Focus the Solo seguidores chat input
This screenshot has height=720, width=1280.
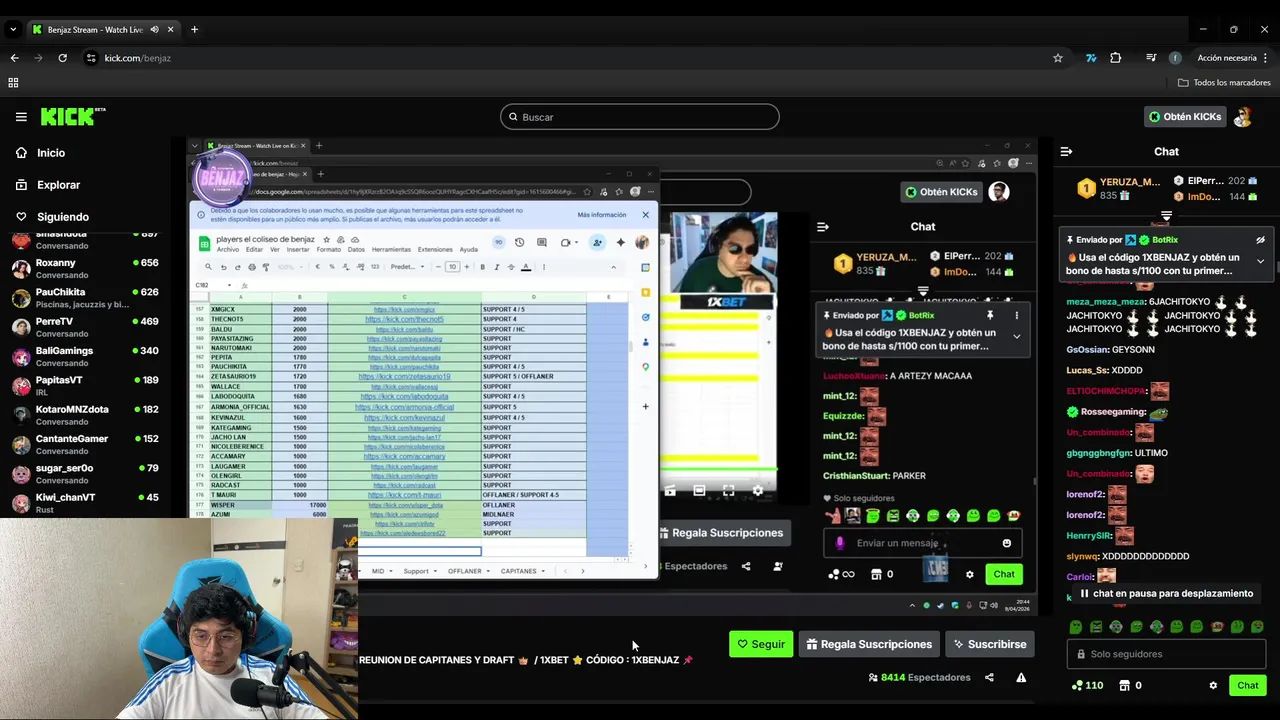(x=1166, y=654)
